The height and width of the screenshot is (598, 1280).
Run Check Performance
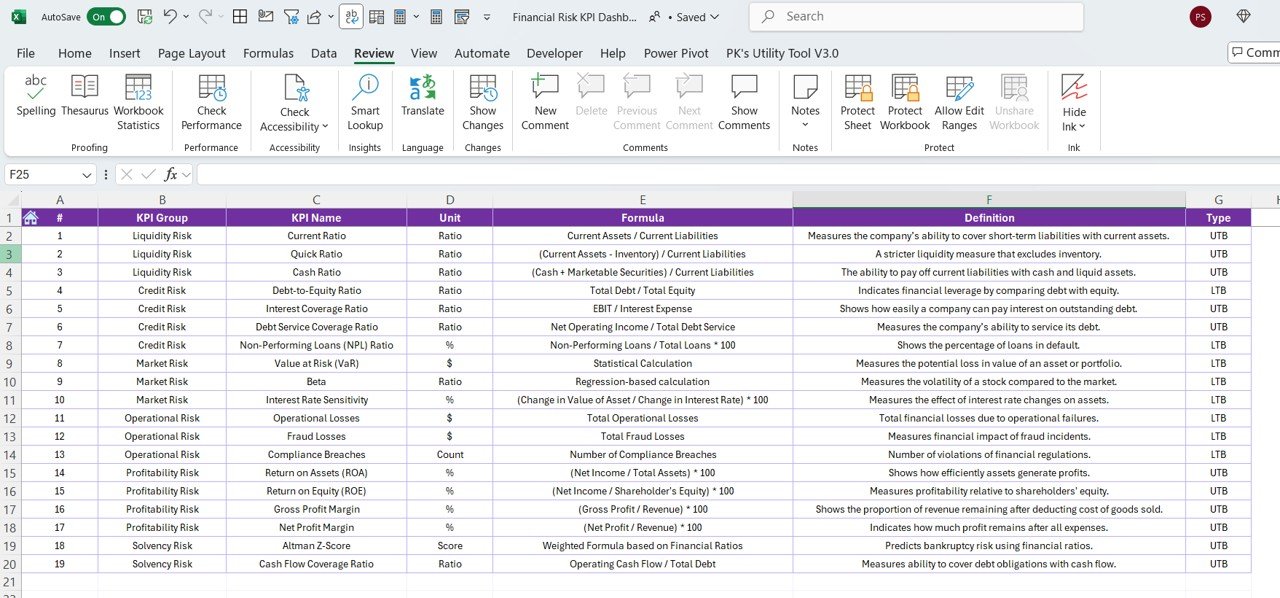(211, 103)
